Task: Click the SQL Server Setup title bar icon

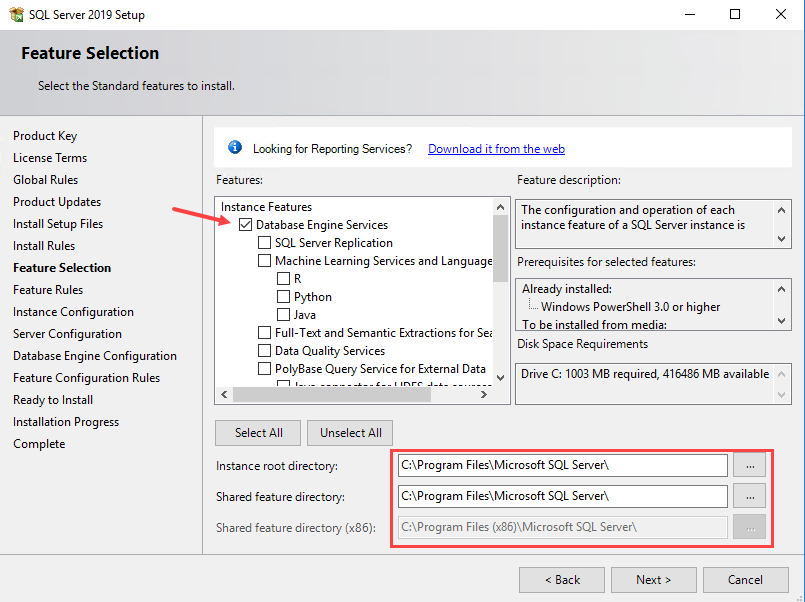Action: (16, 14)
